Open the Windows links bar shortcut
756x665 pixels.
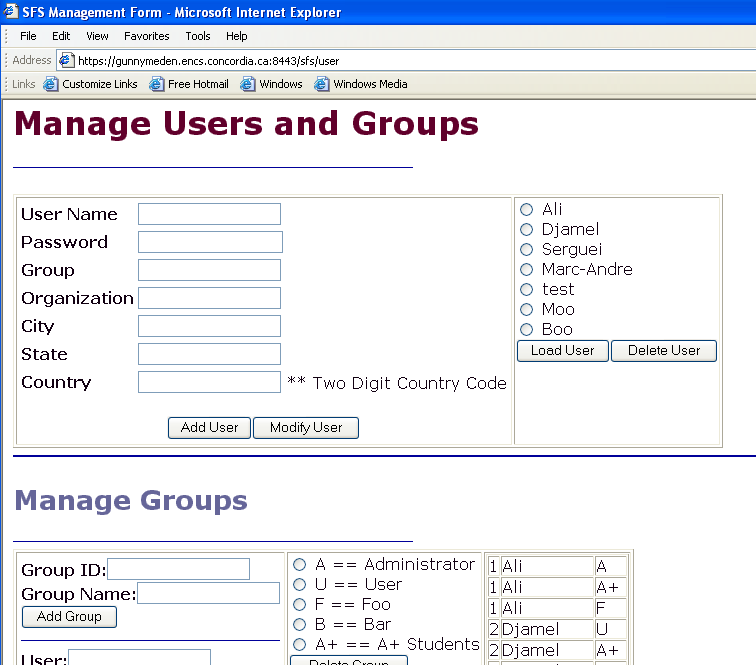pyautogui.click(x=271, y=84)
